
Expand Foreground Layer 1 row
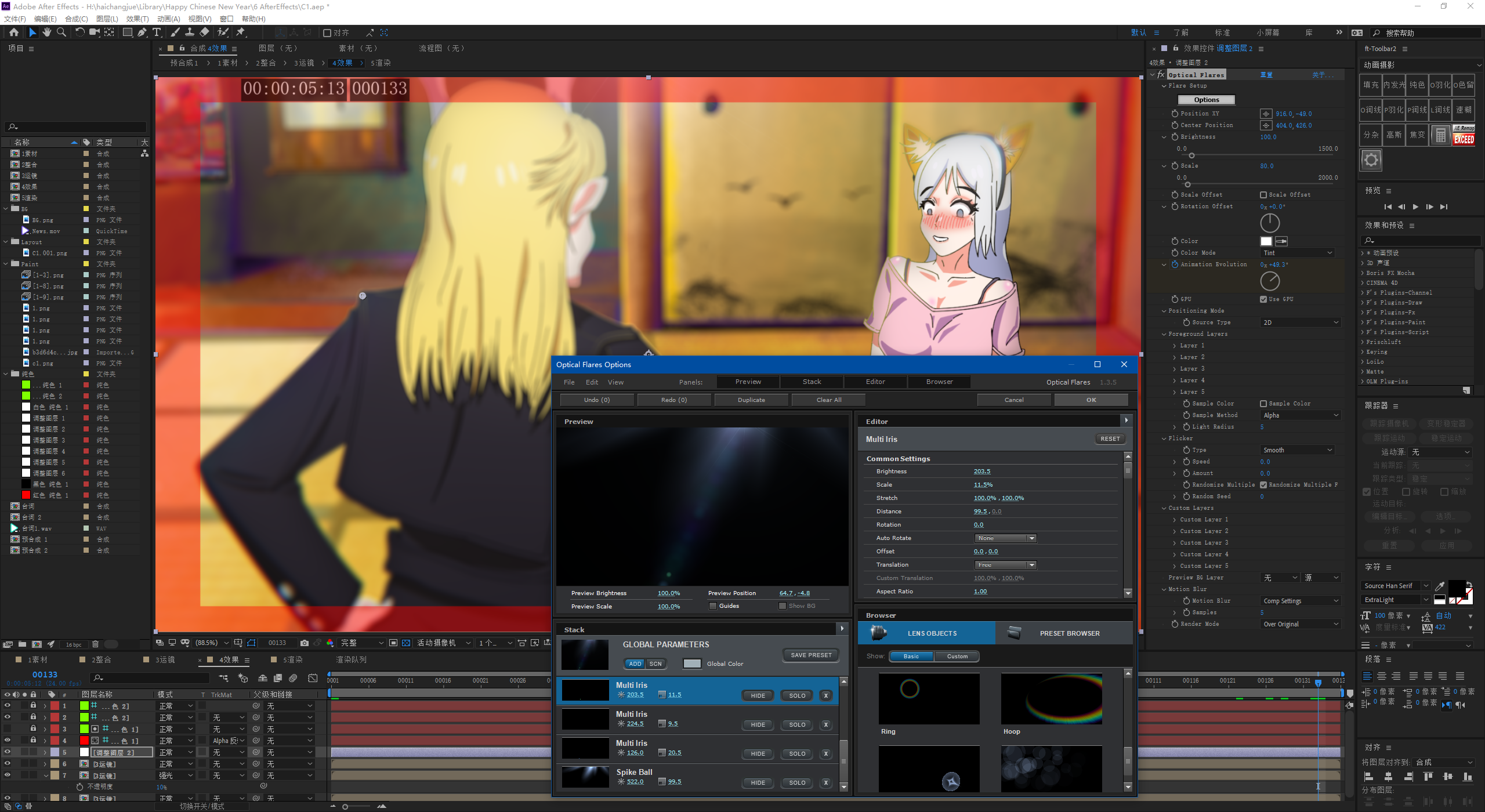click(x=1175, y=346)
